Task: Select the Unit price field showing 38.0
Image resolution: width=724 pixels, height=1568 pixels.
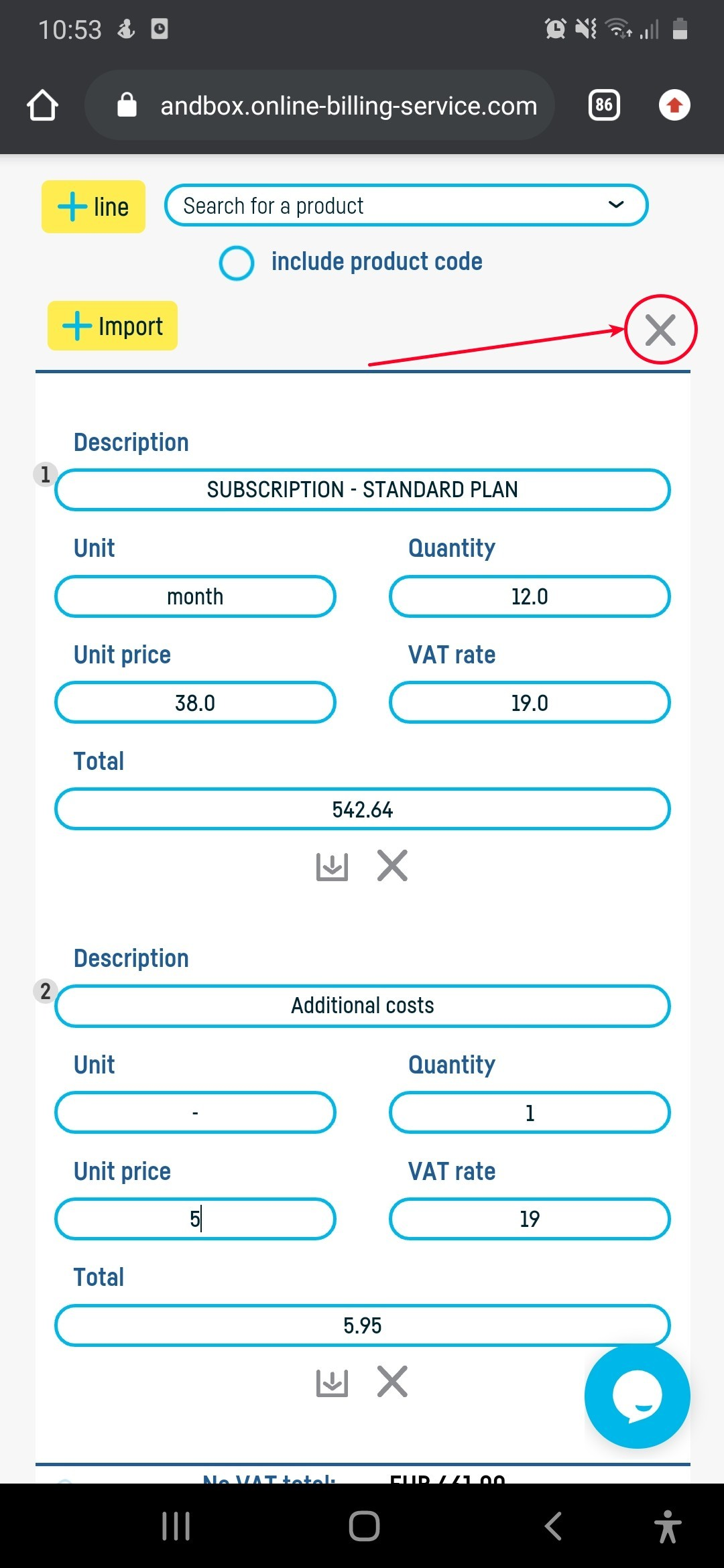Action: (195, 703)
